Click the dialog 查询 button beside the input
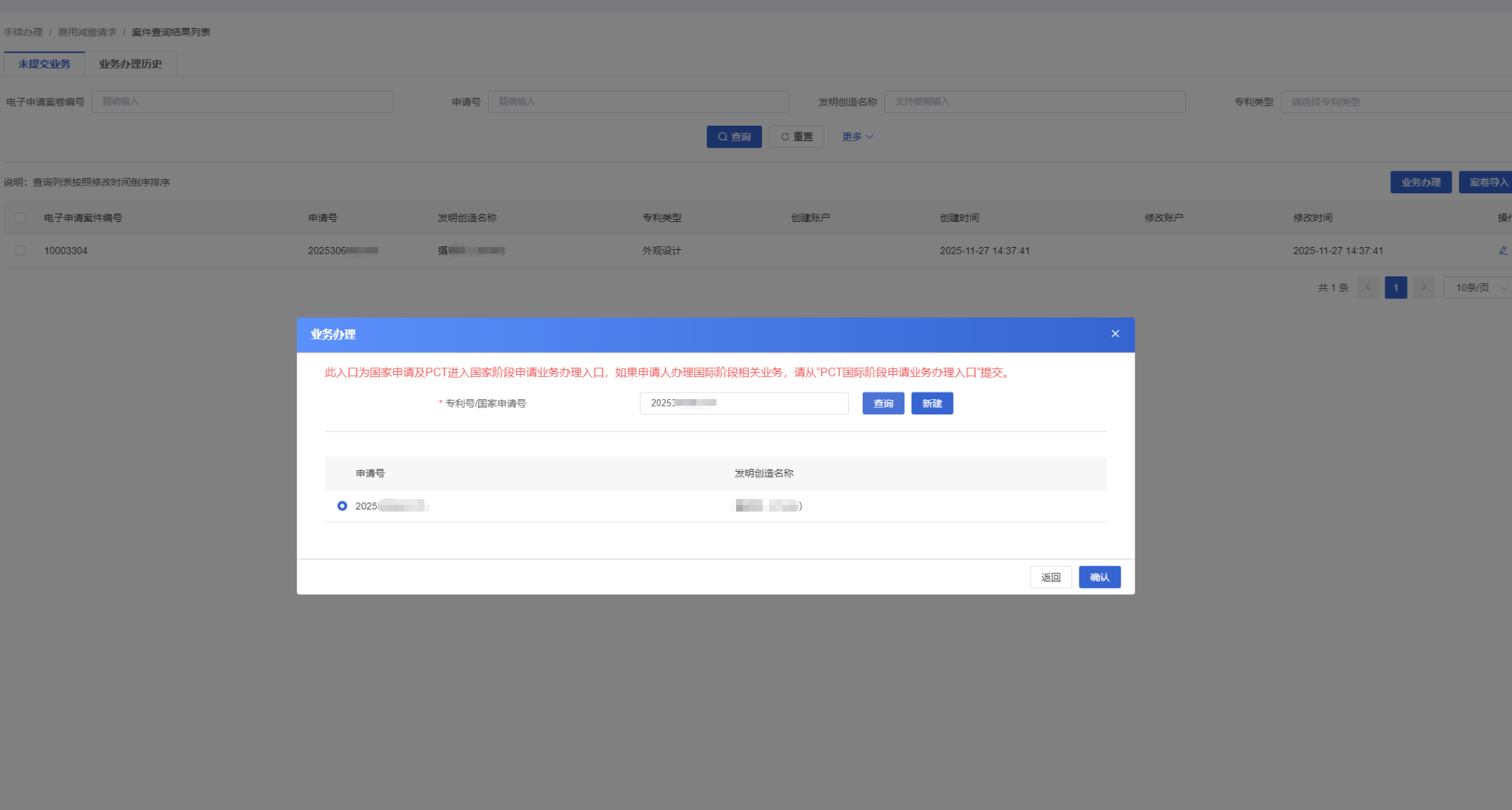 tap(882, 404)
